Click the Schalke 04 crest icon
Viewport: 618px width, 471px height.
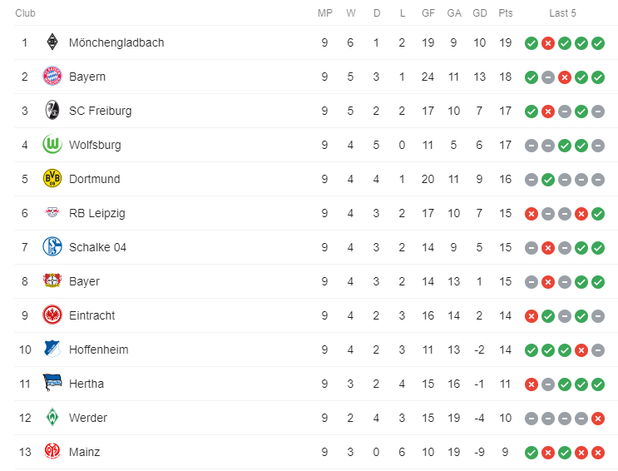52,247
